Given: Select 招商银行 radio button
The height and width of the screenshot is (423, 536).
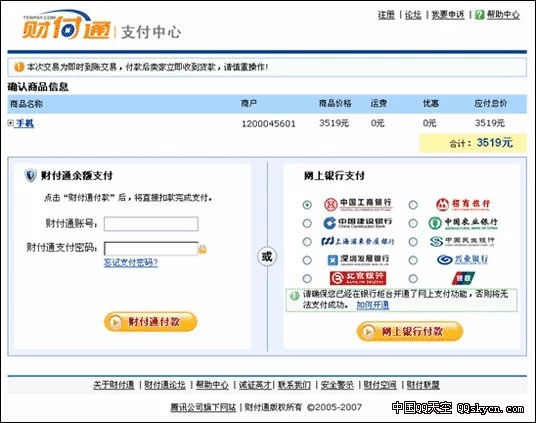Looking at the screenshot, I should pos(413,205).
